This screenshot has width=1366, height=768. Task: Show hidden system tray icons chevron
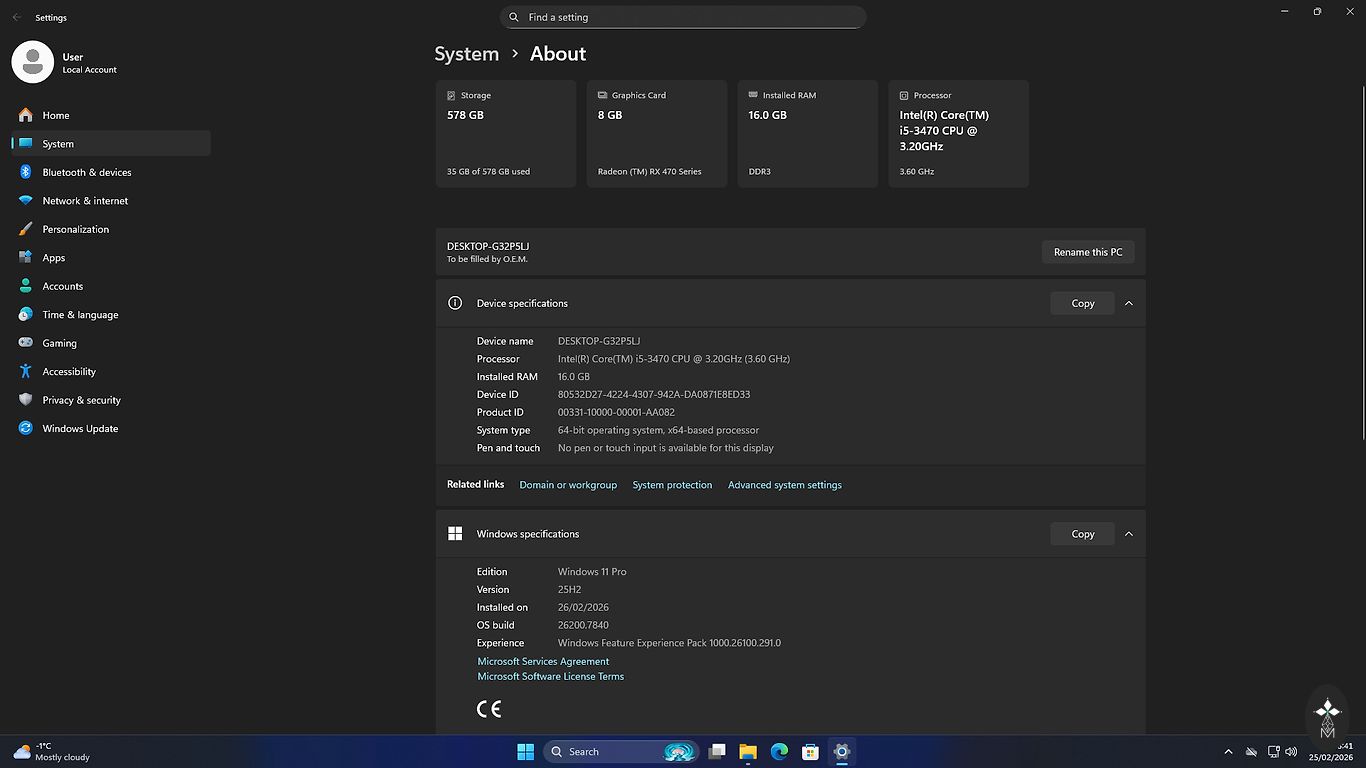pos(1228,752)
